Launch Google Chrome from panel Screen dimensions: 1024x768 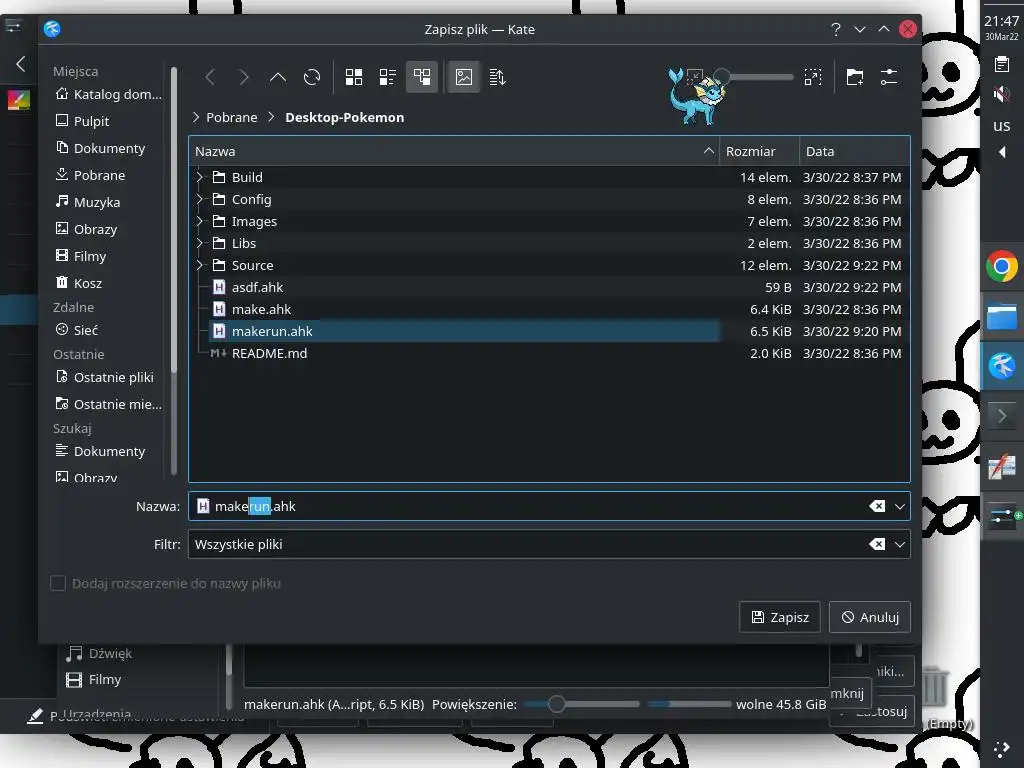pos(1001,266)
